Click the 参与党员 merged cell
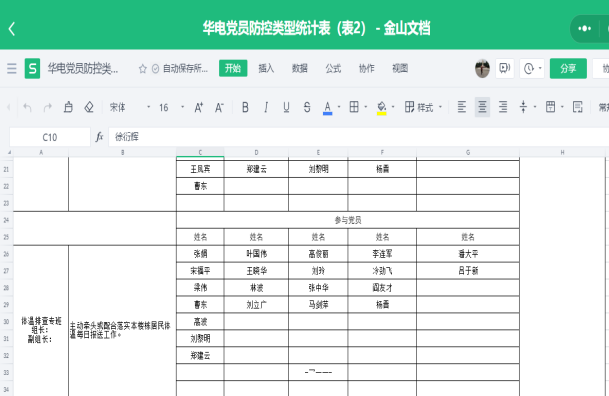 (x=348, y=220)
